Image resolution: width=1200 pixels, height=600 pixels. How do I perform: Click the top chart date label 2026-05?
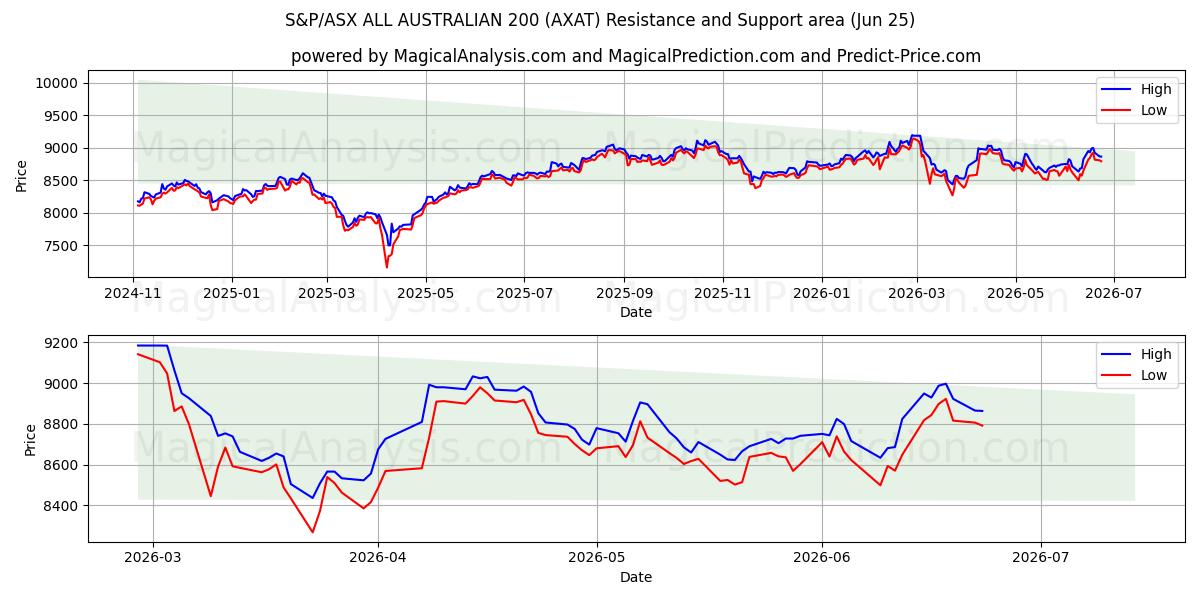1016,295
